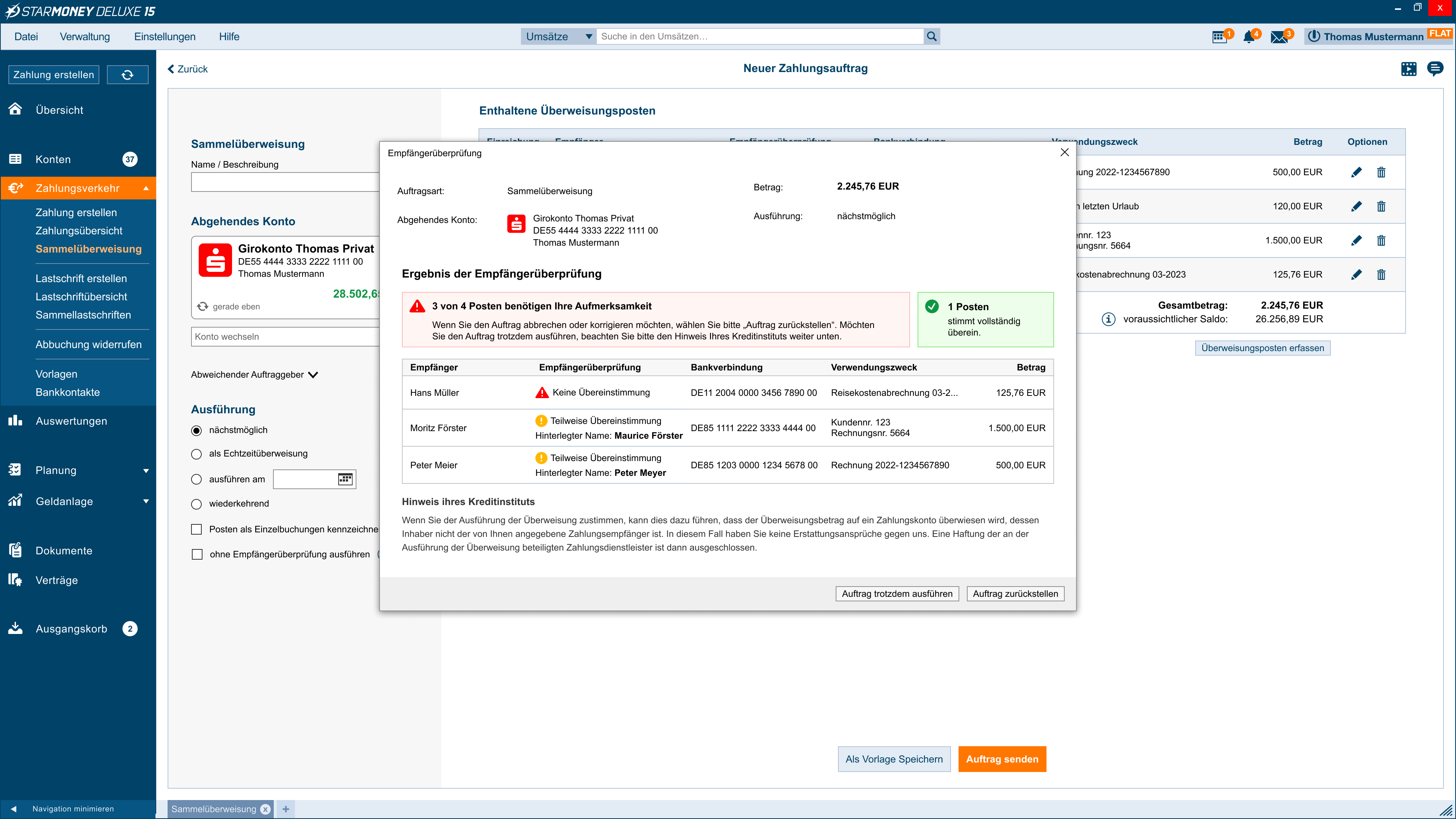Open the video tutorial icon near Neuer Zahlungsauftrag
This screenshot has height=819, width=1456.
tap(1409, 68)
